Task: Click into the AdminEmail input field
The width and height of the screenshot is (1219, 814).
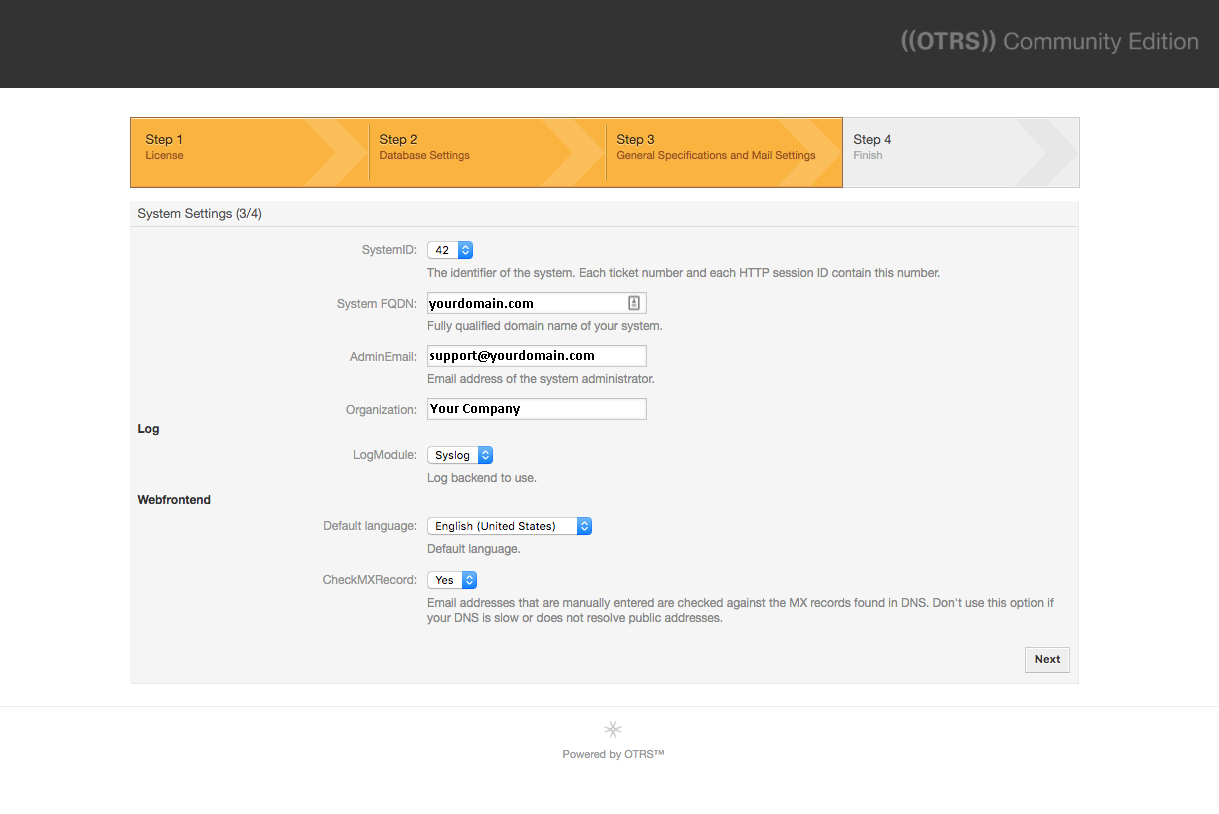Action: (x=536, y=356)
